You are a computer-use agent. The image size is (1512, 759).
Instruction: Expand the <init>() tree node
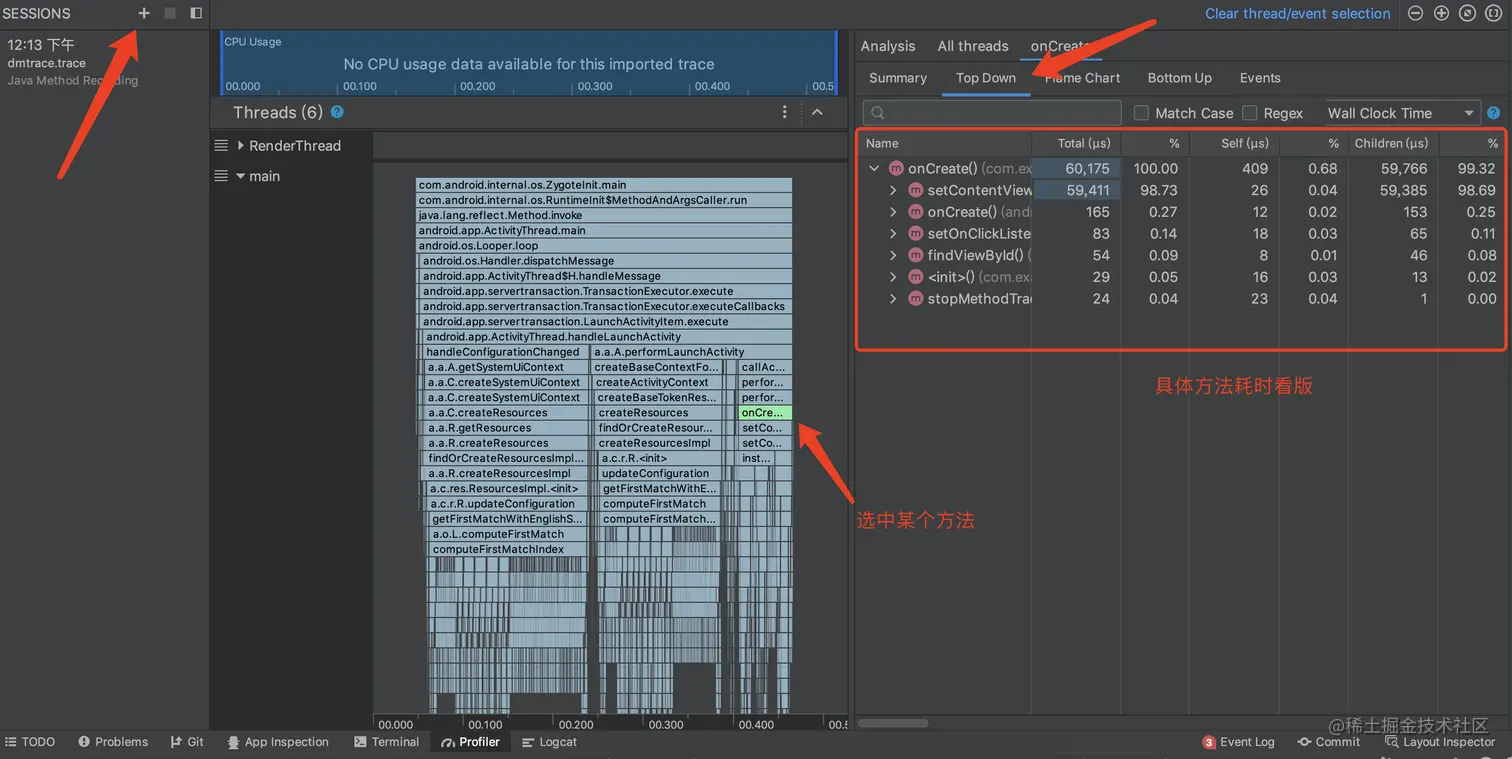pos(894,277)
